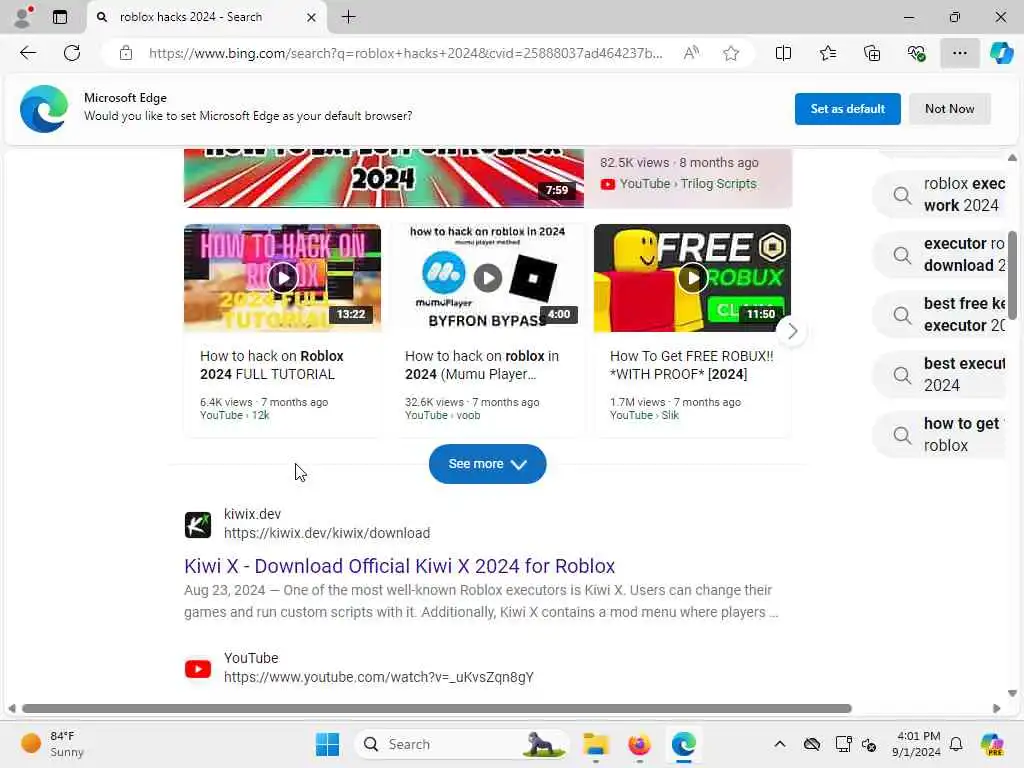Open Copilot preview taskbar icon
1024x768 pixels.
[x=993, y=744]
